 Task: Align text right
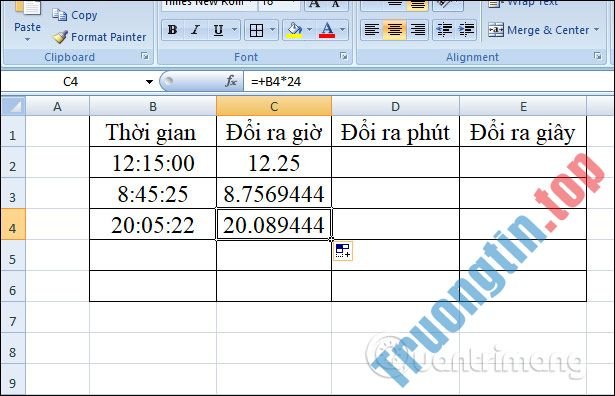tap(418, 30)
